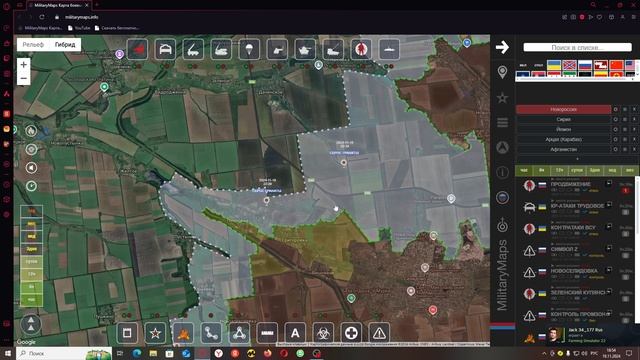Click the 12ч button in map time legend

coord(32,274)
